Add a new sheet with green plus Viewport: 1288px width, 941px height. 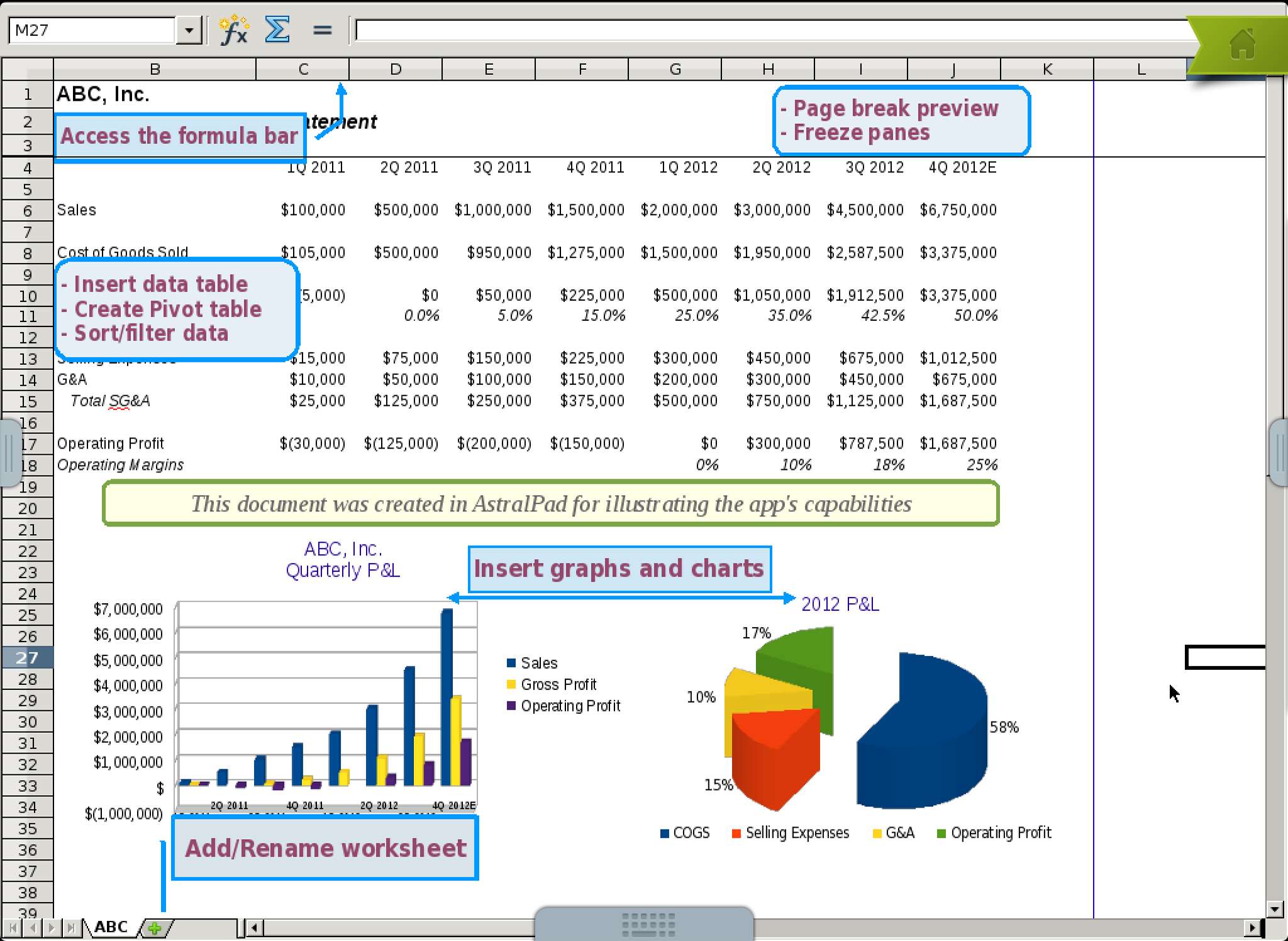click(155, 928)
